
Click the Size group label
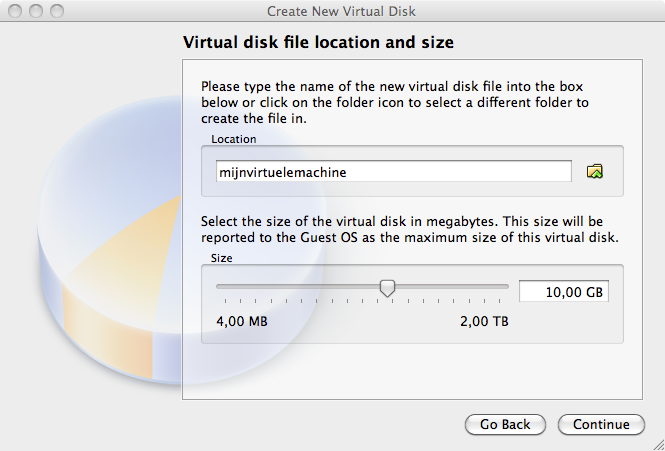(x=221, y=258)
